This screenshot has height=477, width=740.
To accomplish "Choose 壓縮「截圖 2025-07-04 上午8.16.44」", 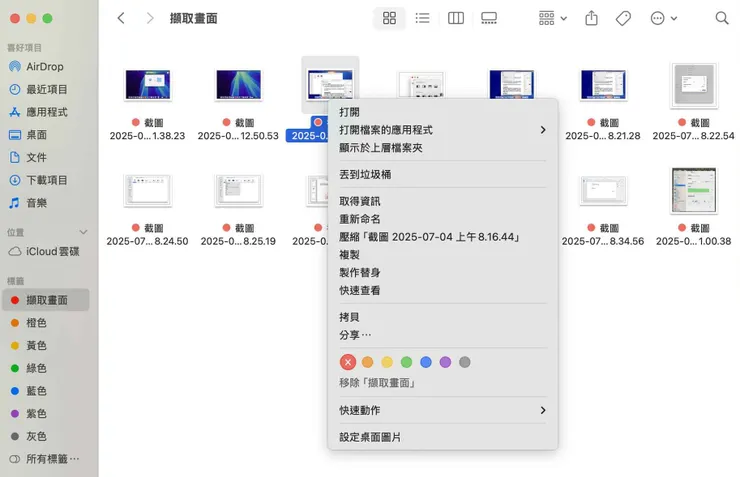I will point(443,237).
